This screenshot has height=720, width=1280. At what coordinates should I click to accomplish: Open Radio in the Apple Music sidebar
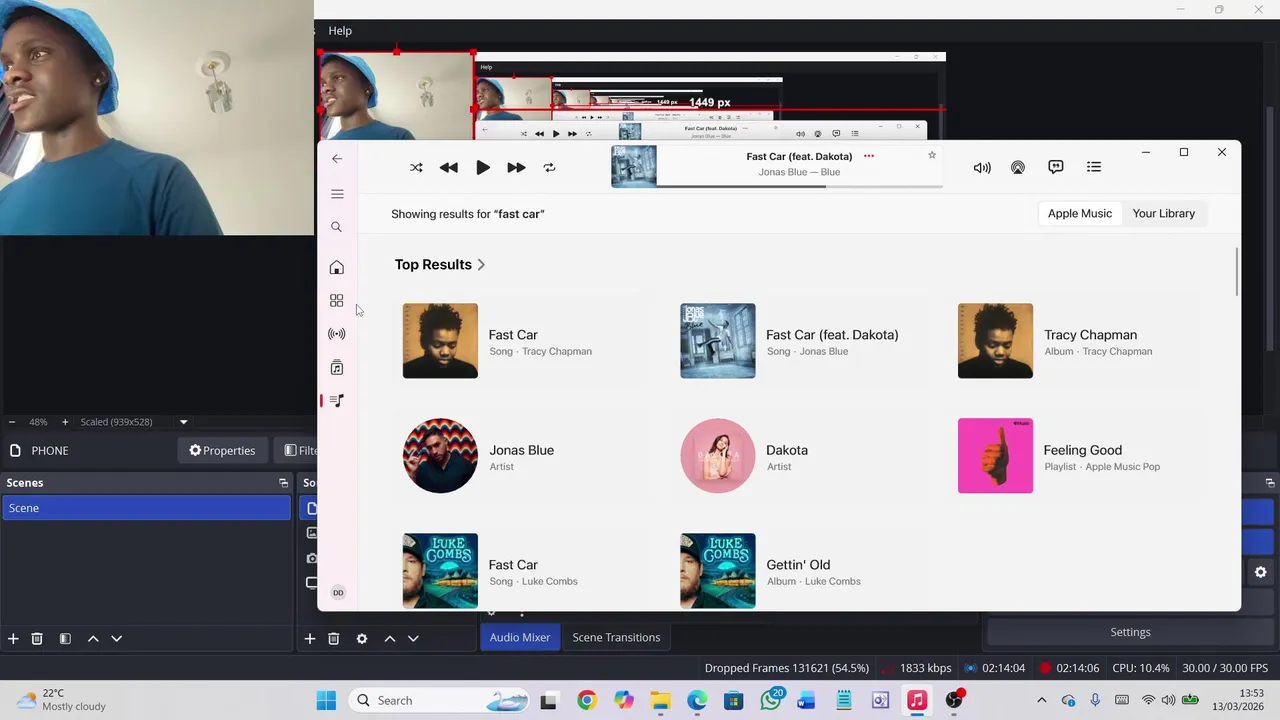[337, 334]
